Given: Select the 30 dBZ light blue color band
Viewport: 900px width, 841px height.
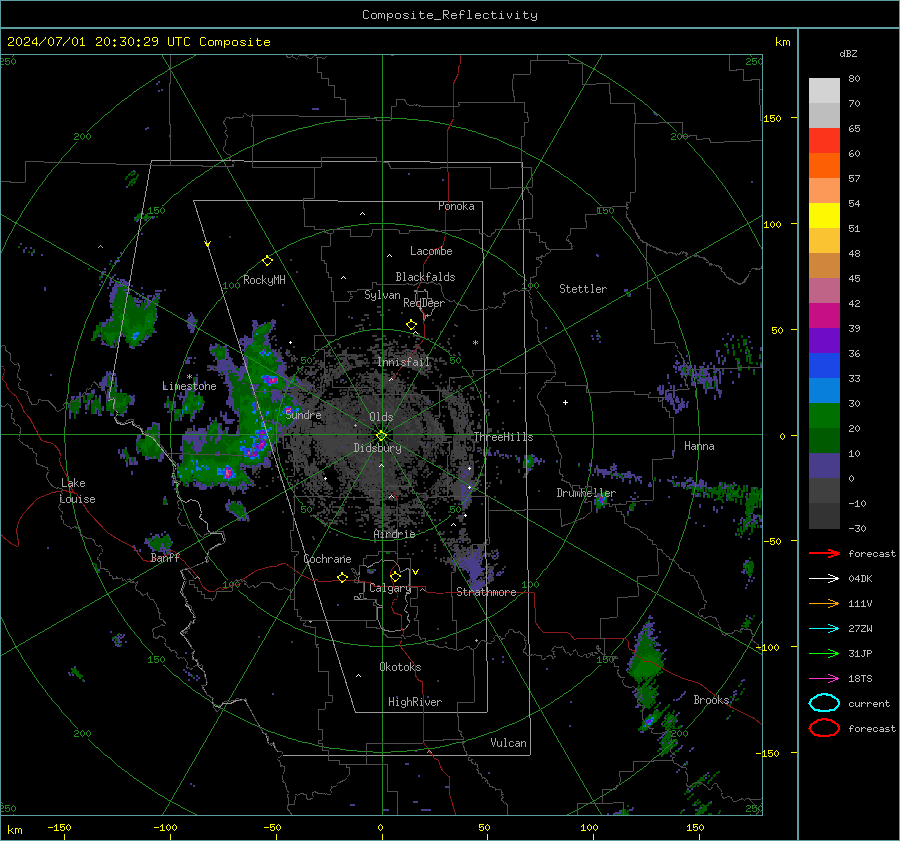Looking at the screenshot, I should coord(824,390).
